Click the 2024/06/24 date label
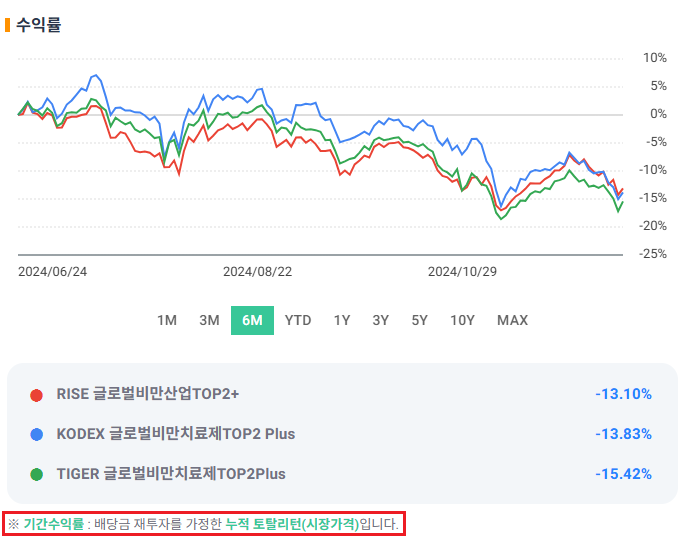Viewport: 690px width, 538px height. tap(52, 271)
